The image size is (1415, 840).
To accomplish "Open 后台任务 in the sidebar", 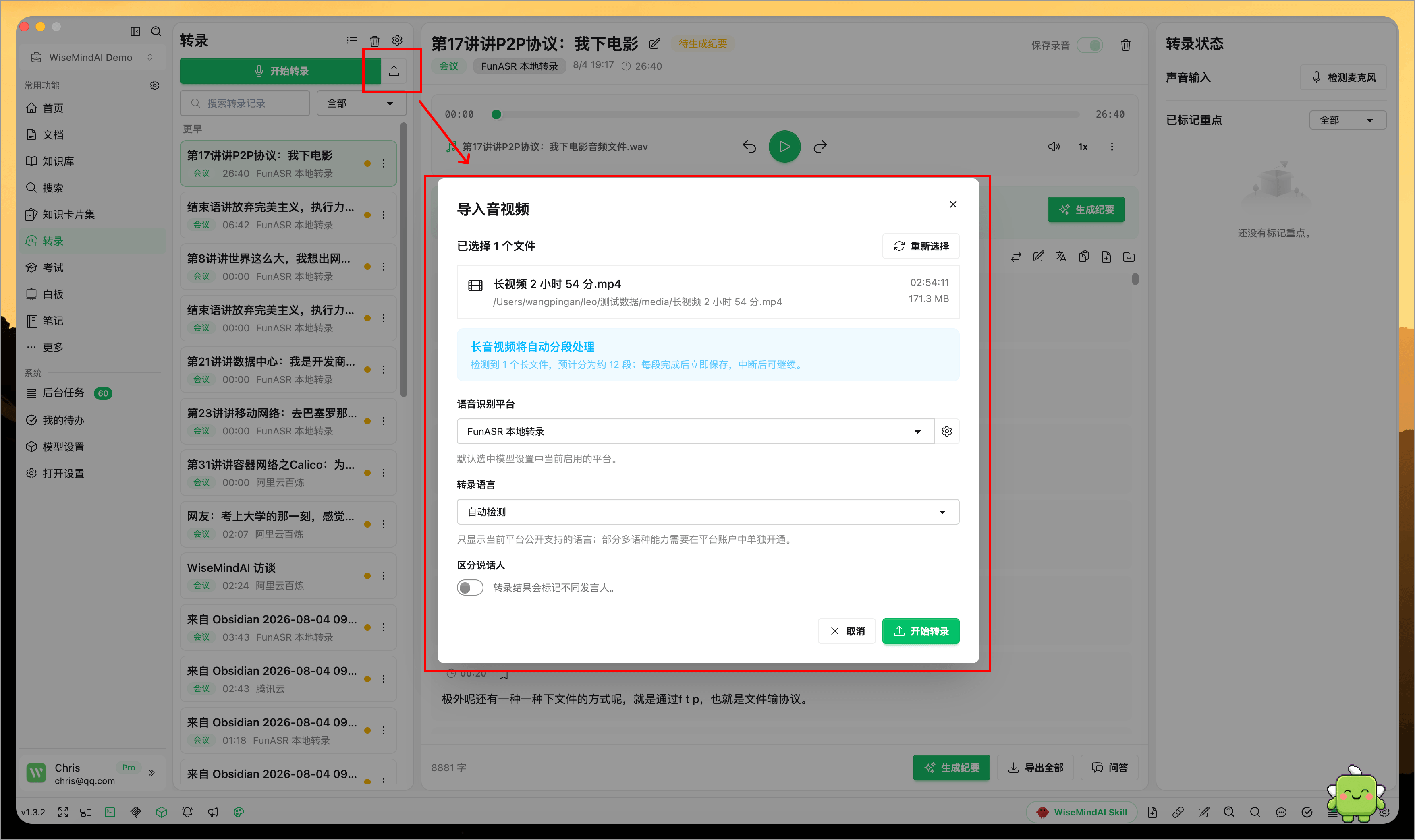I will pos(92,393).
